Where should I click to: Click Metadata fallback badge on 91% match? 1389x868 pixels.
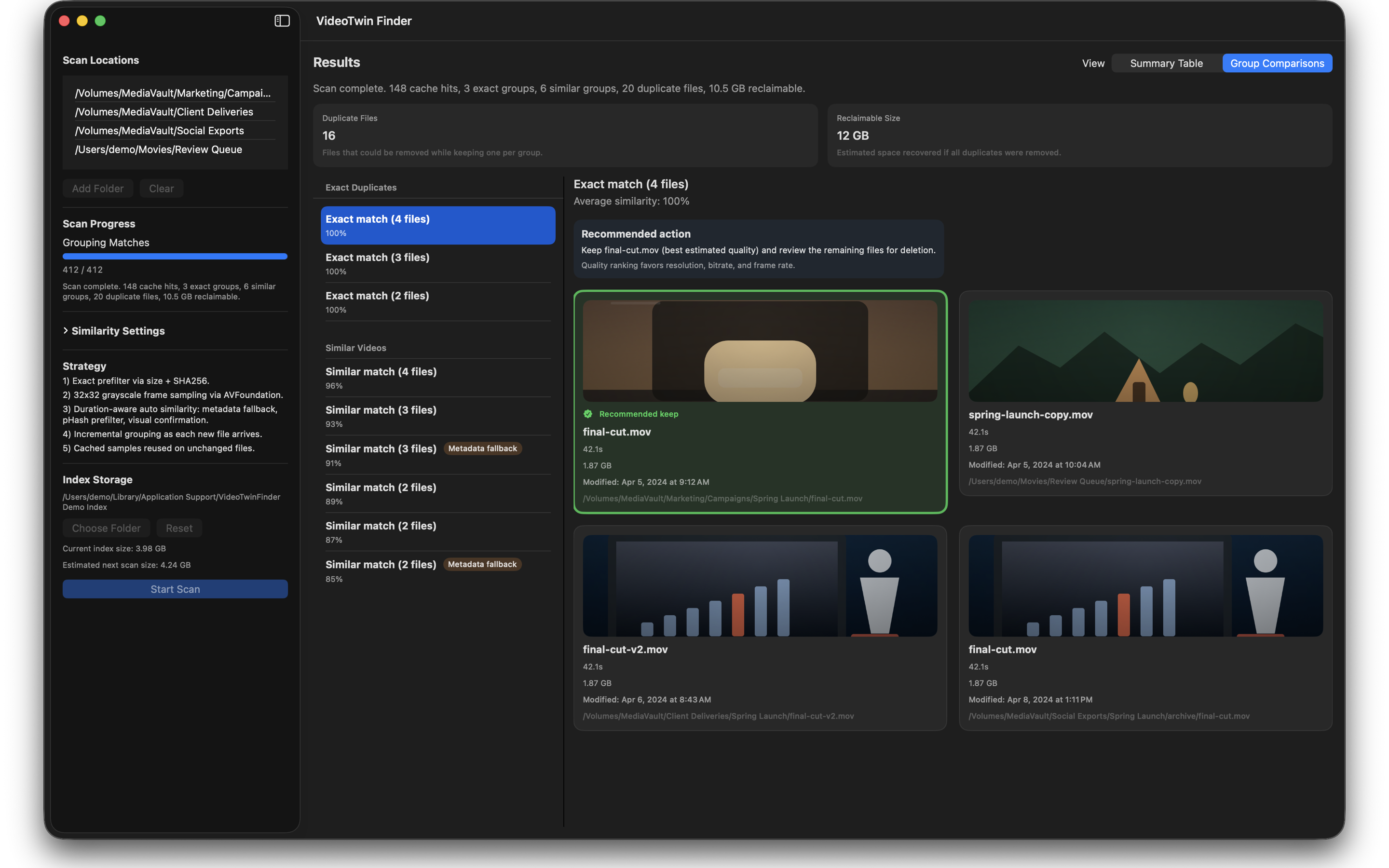pos(482,448)
